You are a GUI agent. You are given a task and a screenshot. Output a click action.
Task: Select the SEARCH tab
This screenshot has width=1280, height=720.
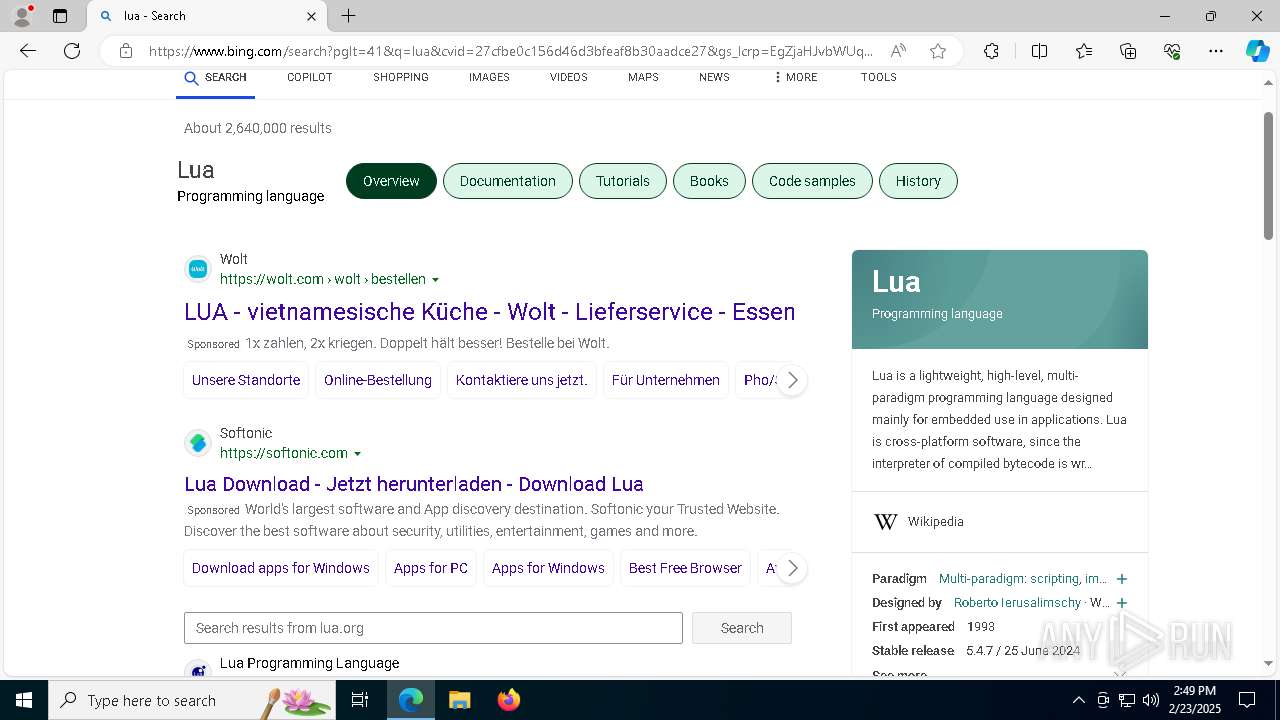pos(216,77)
